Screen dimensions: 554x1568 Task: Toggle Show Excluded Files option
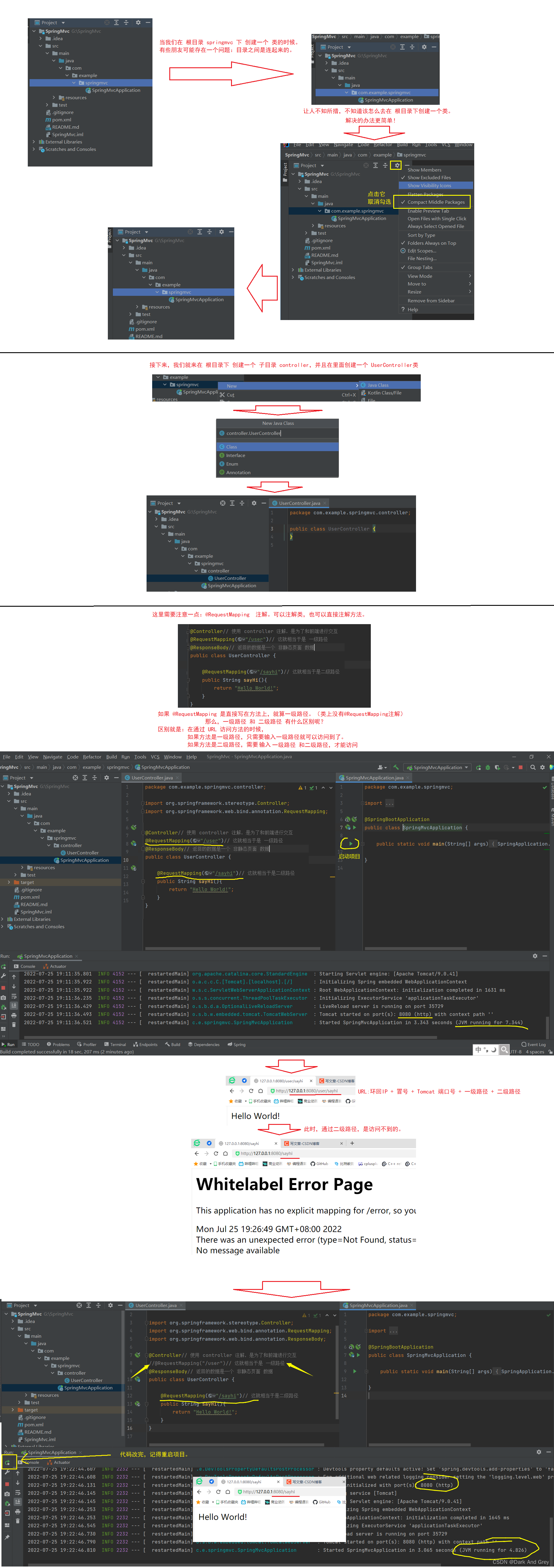(436, 178)
